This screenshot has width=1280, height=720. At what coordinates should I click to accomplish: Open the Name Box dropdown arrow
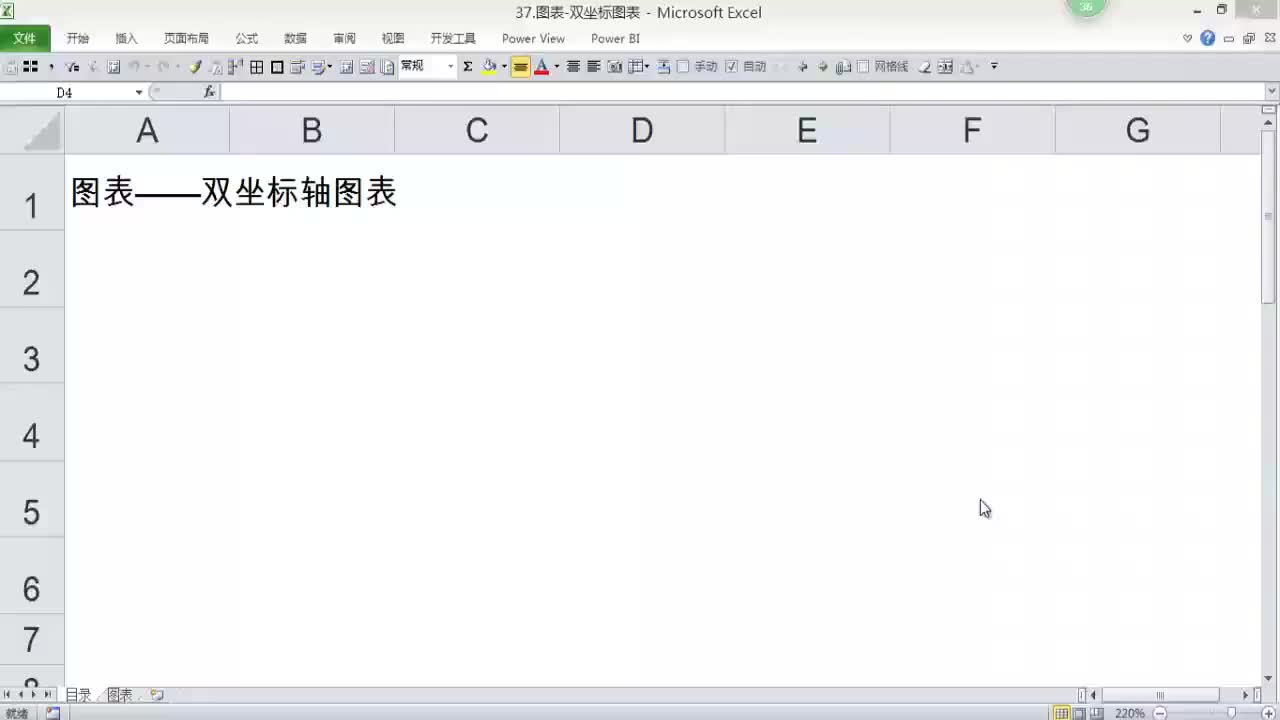pos(139,92)
